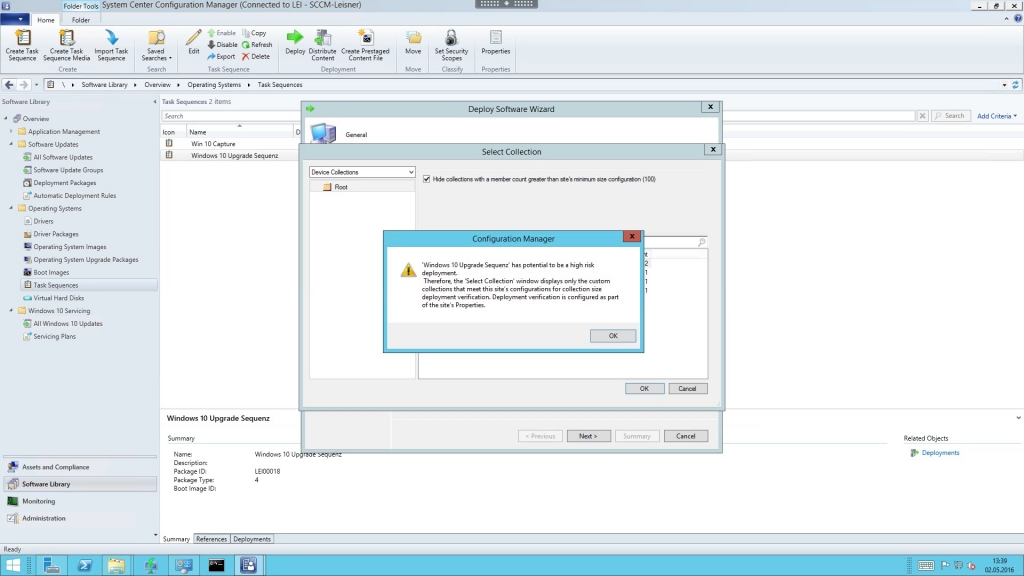The width and height of the screenshot is (1024, 576).
Task: Open the command prompt taskbar icon
Action: click(216, 566)
